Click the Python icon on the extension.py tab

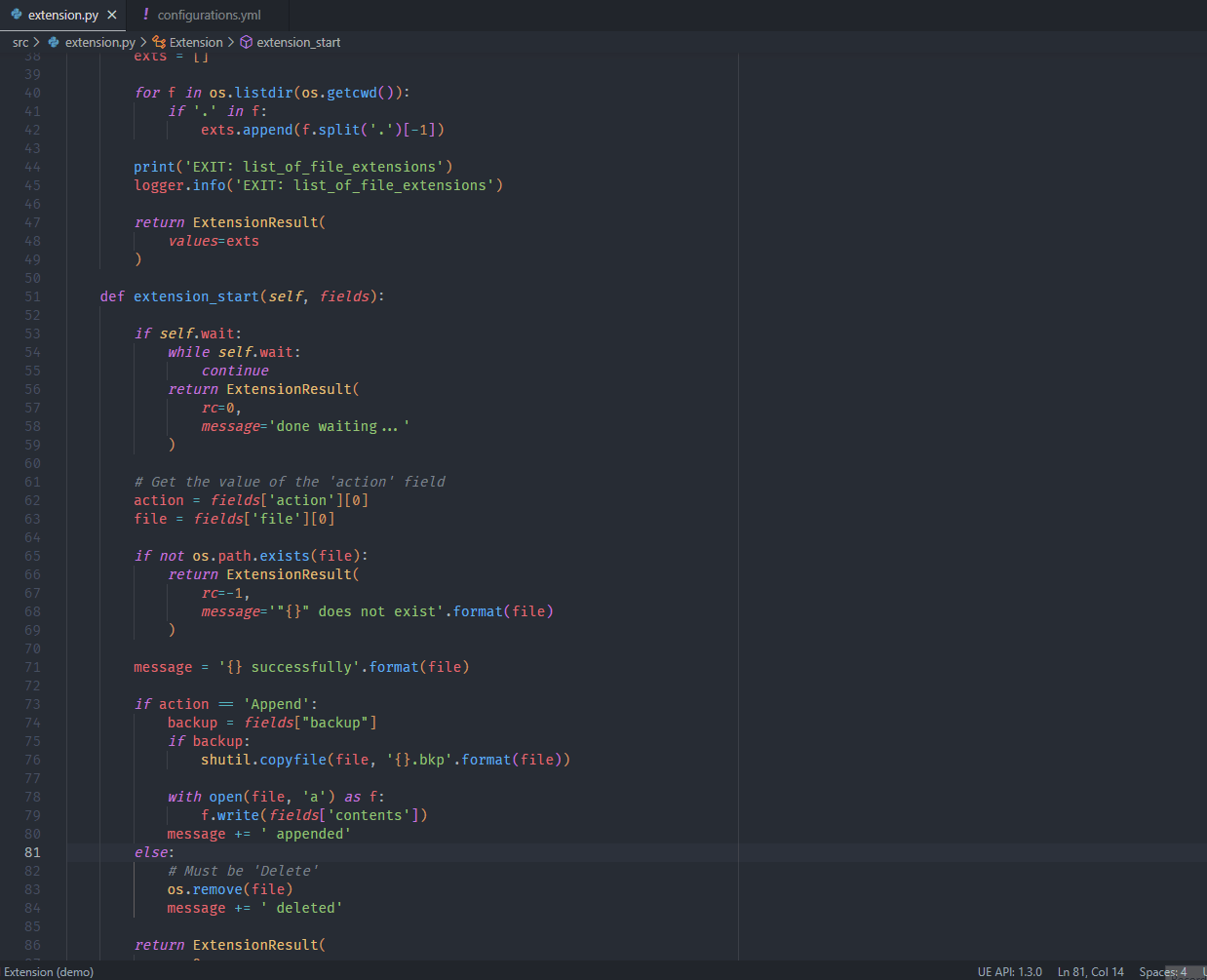(x=16, y=15)
